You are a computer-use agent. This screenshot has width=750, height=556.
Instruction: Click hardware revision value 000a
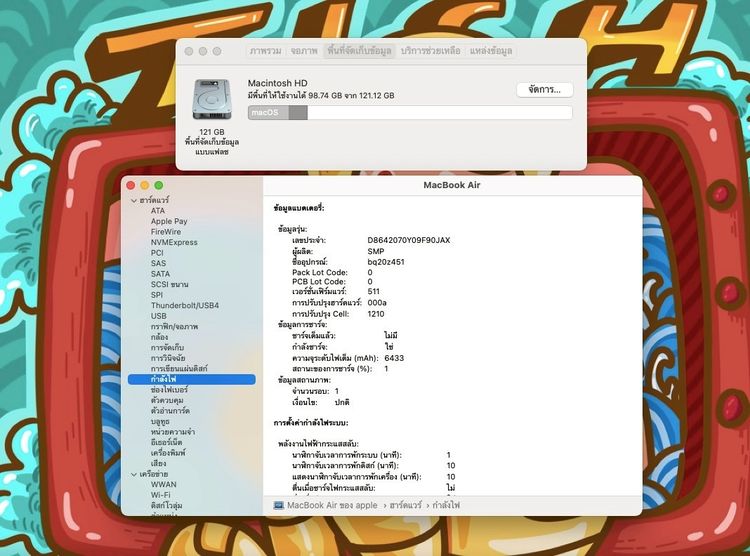click(376, 303)
